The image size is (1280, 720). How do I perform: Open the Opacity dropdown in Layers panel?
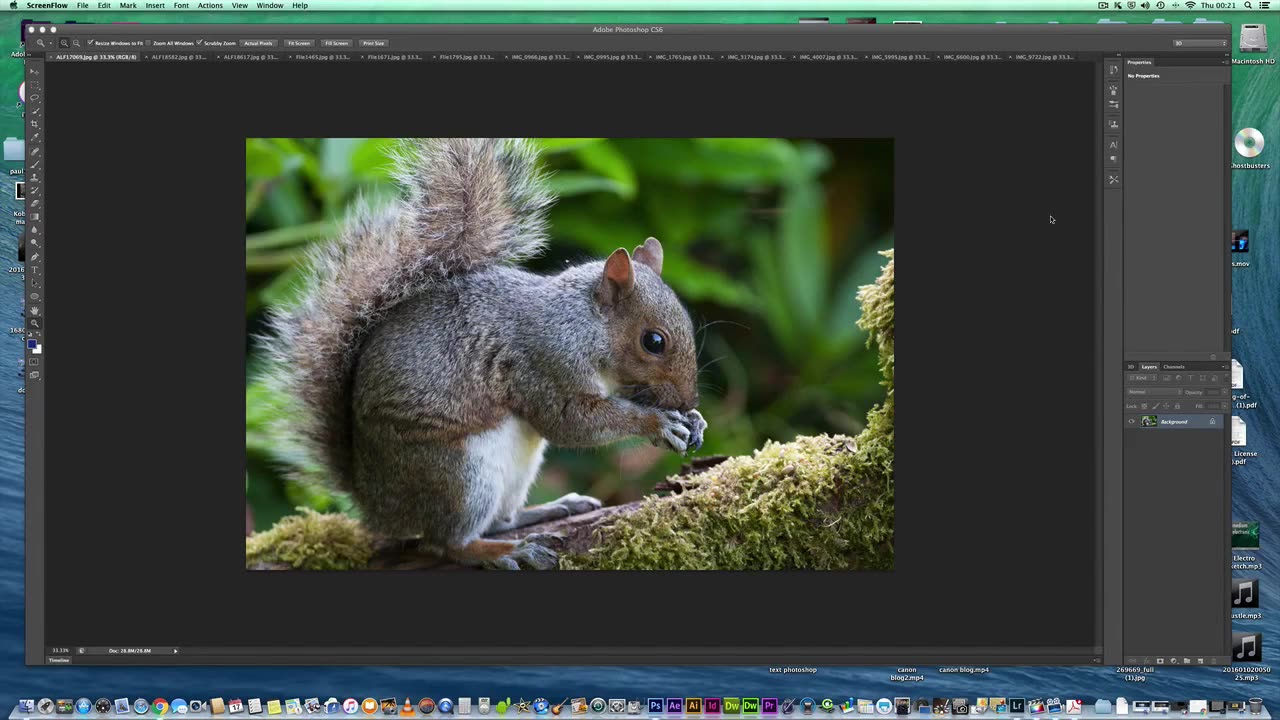point(1225,392)
